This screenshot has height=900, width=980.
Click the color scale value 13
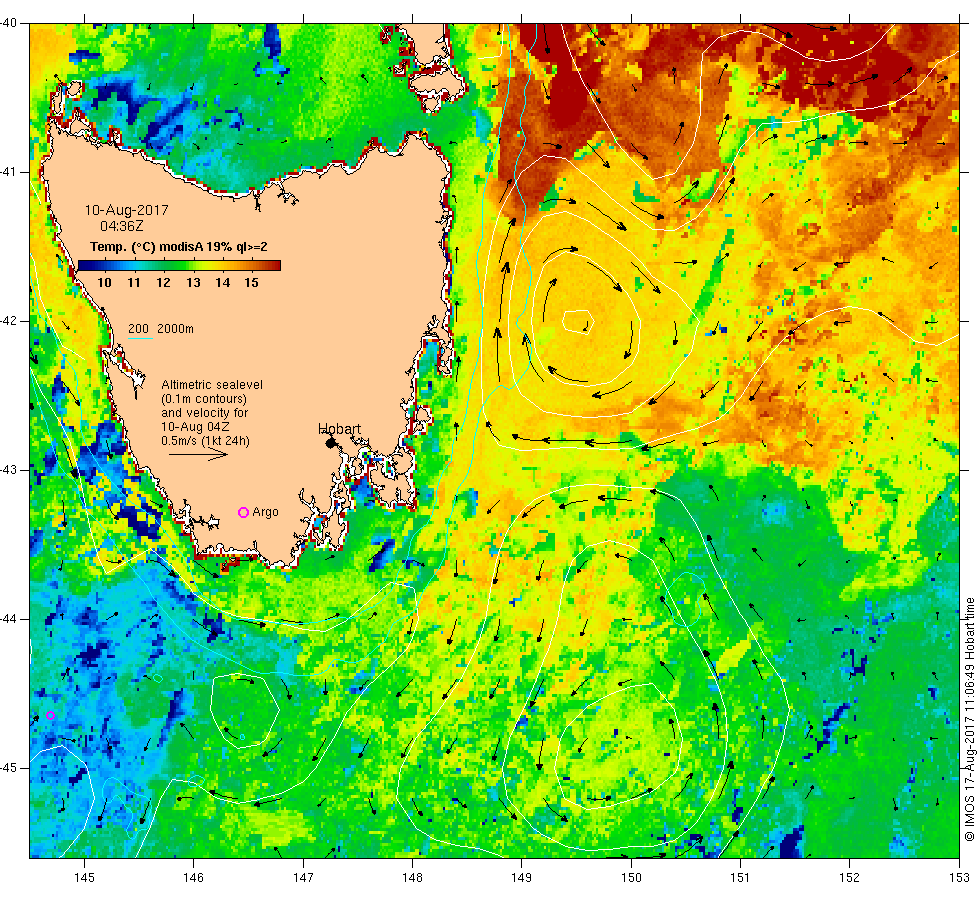(193, 282)
